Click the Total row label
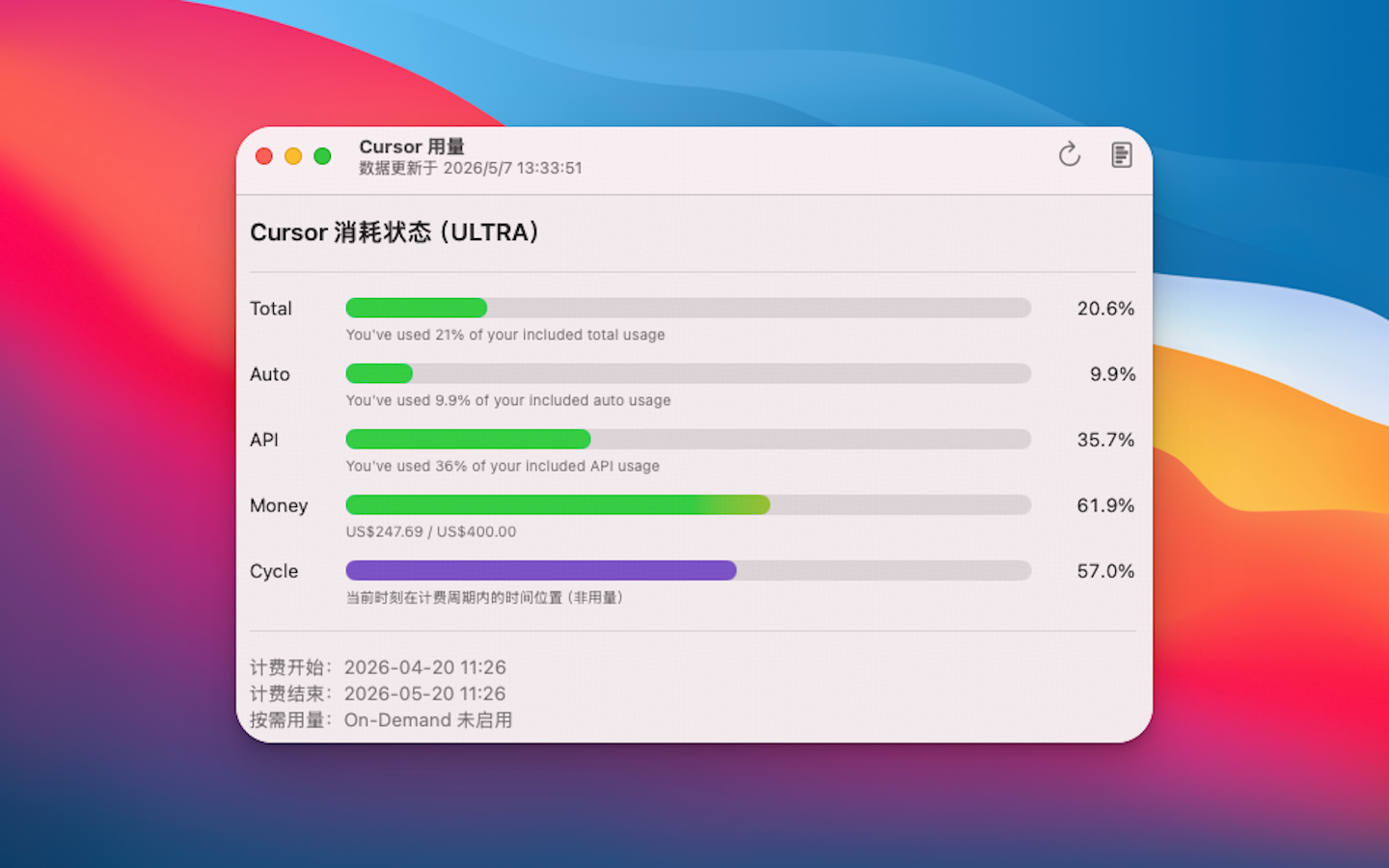This screenshot has width=1389, height=868. click(x=271, y=309)
